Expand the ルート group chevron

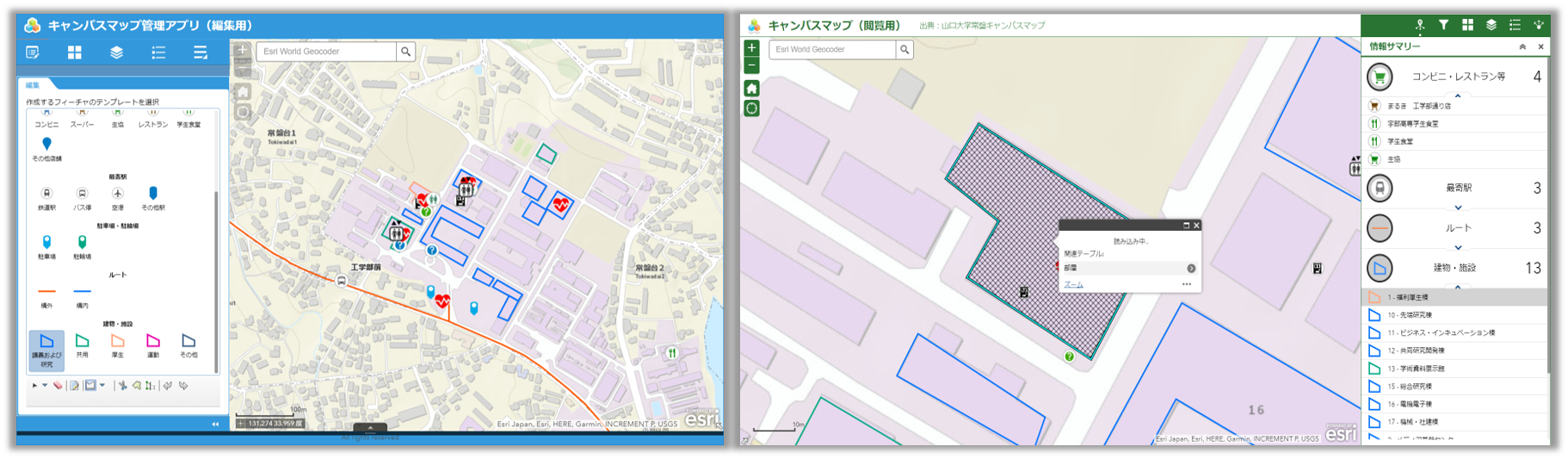[x=1458, y=248]
